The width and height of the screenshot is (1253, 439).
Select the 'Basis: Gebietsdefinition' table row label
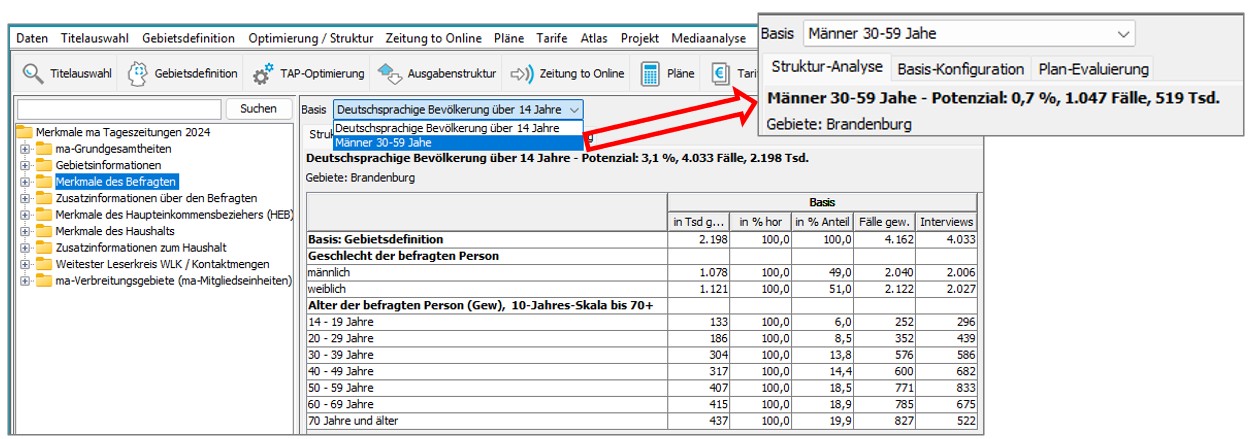click(375, 240)
